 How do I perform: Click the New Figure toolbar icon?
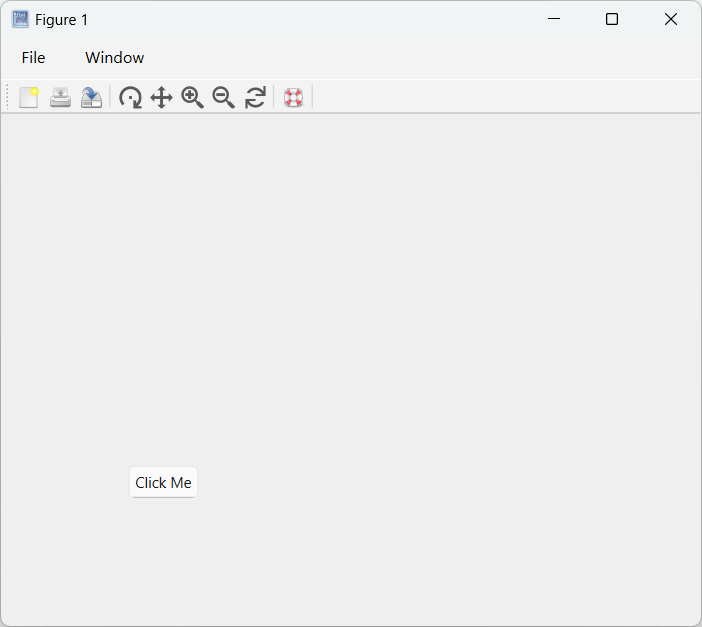point(29,97)
